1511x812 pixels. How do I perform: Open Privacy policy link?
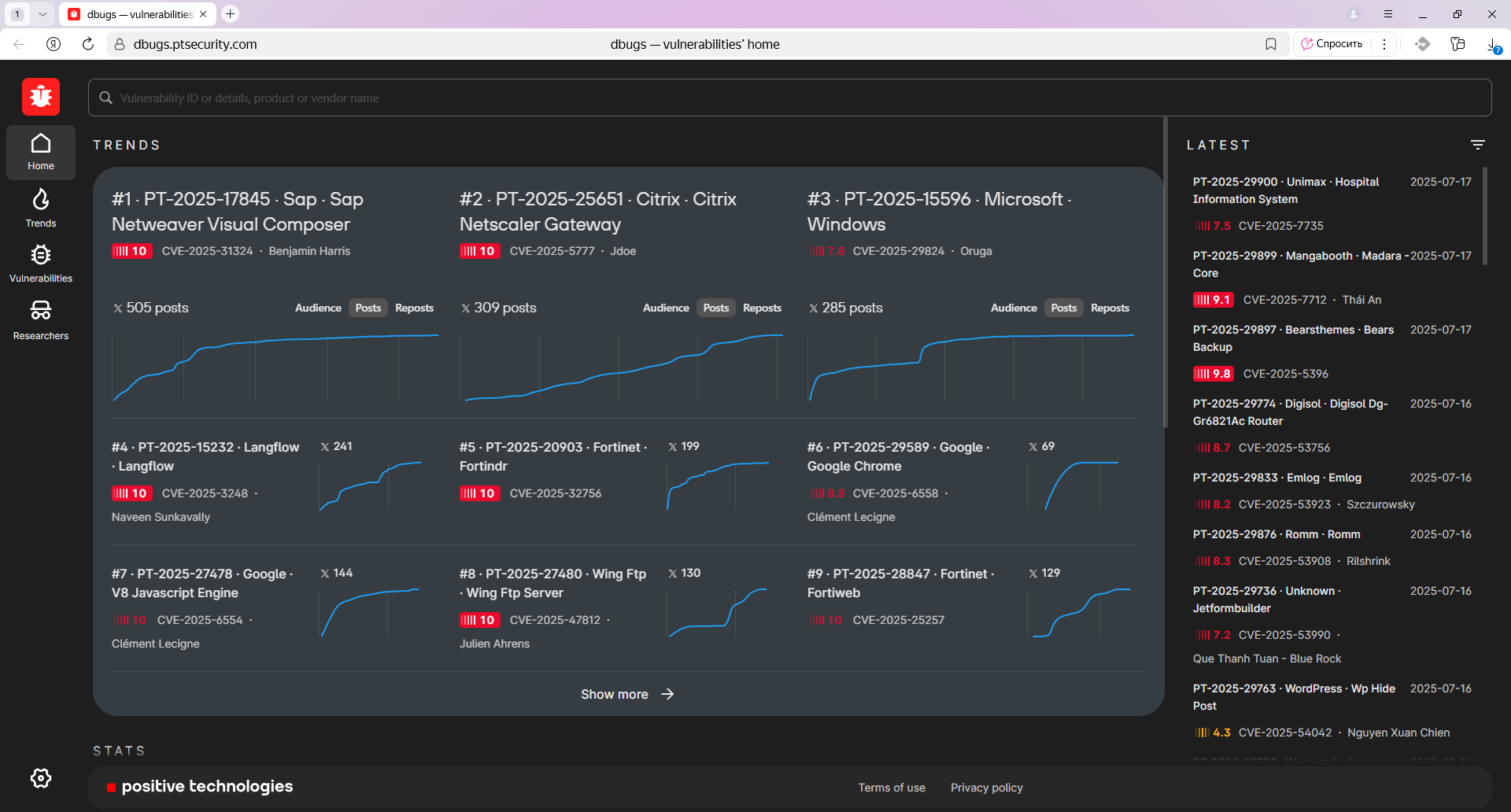pos(987,788)
